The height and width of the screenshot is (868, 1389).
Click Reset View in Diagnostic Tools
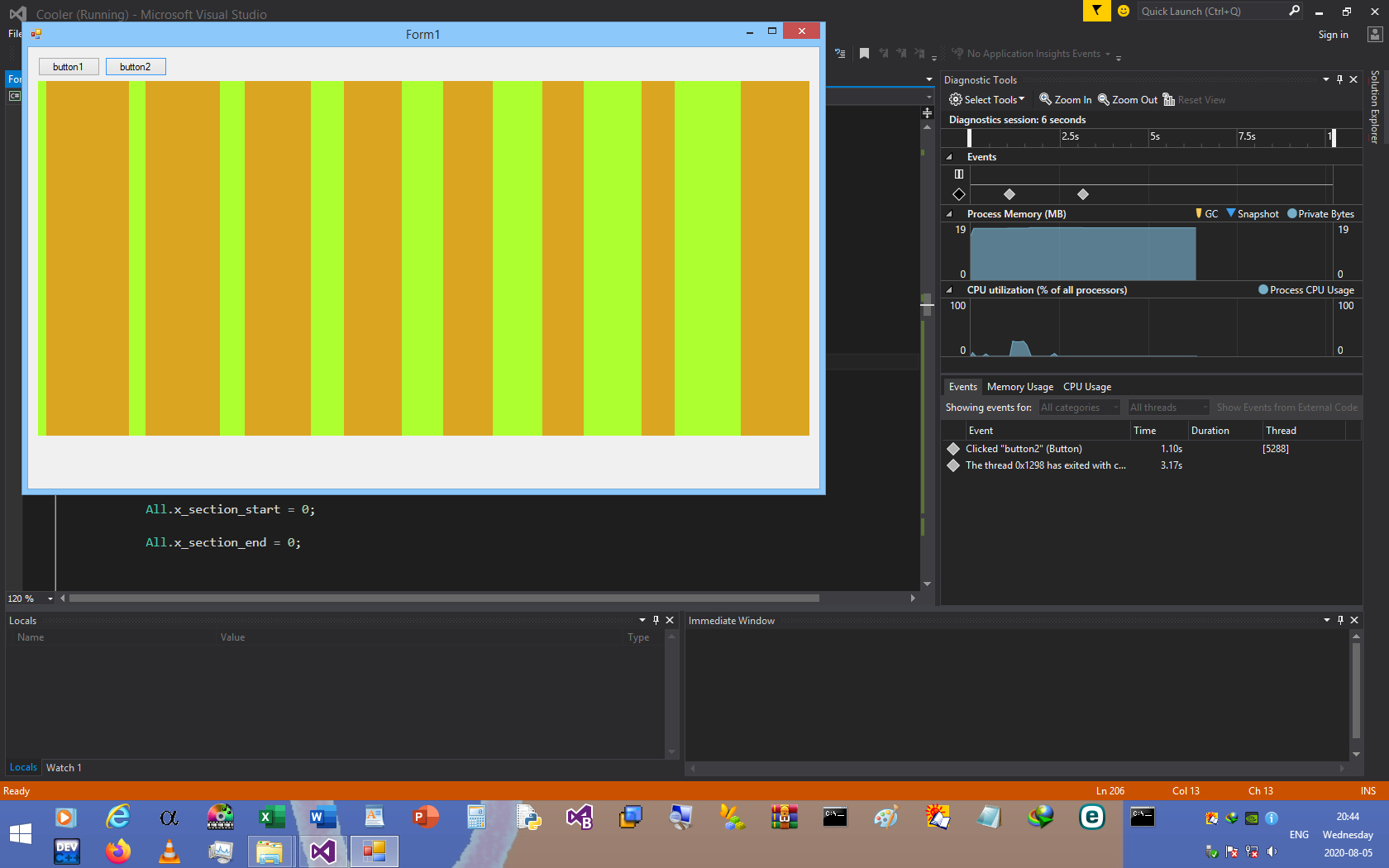point(1194,100)
